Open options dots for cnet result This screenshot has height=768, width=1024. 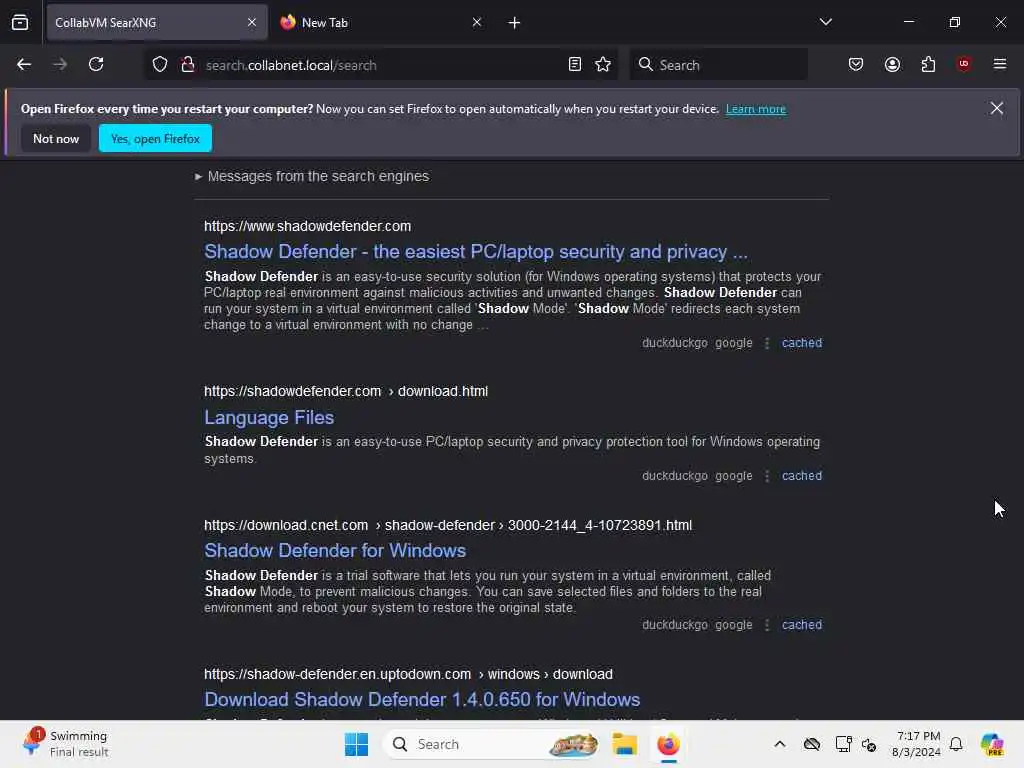tap(767, 625)
